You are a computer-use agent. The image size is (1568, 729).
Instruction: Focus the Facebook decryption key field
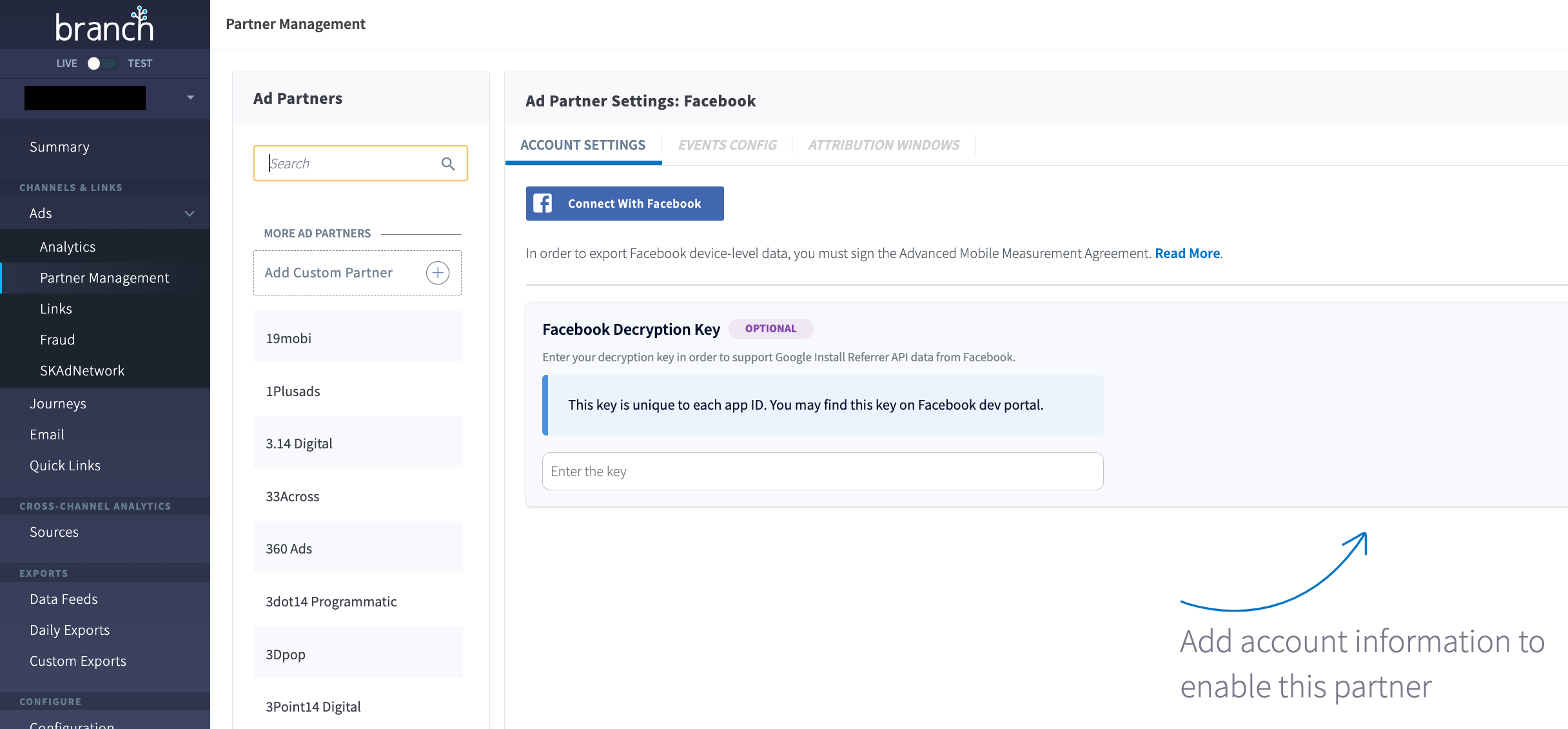pos(823,472)
